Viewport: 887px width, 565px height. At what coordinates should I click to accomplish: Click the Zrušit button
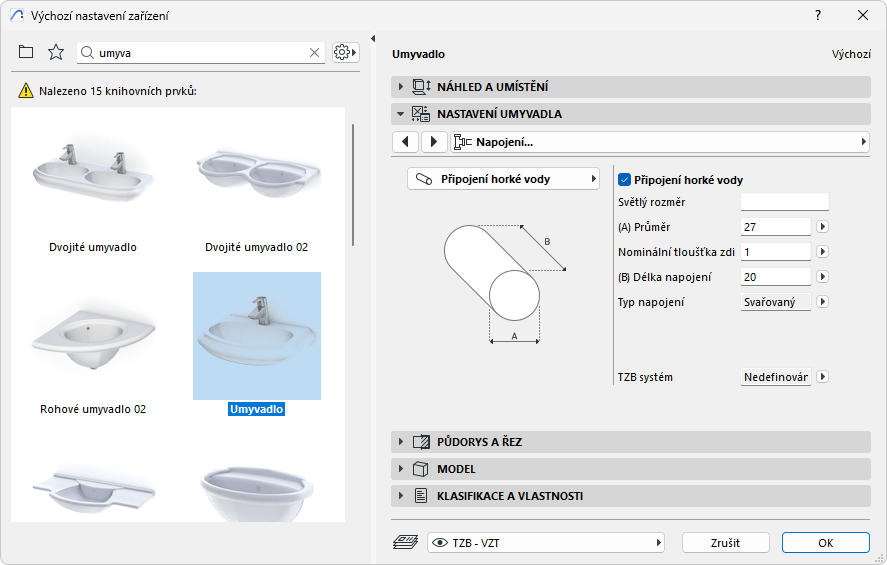click(x=726, y=542)
